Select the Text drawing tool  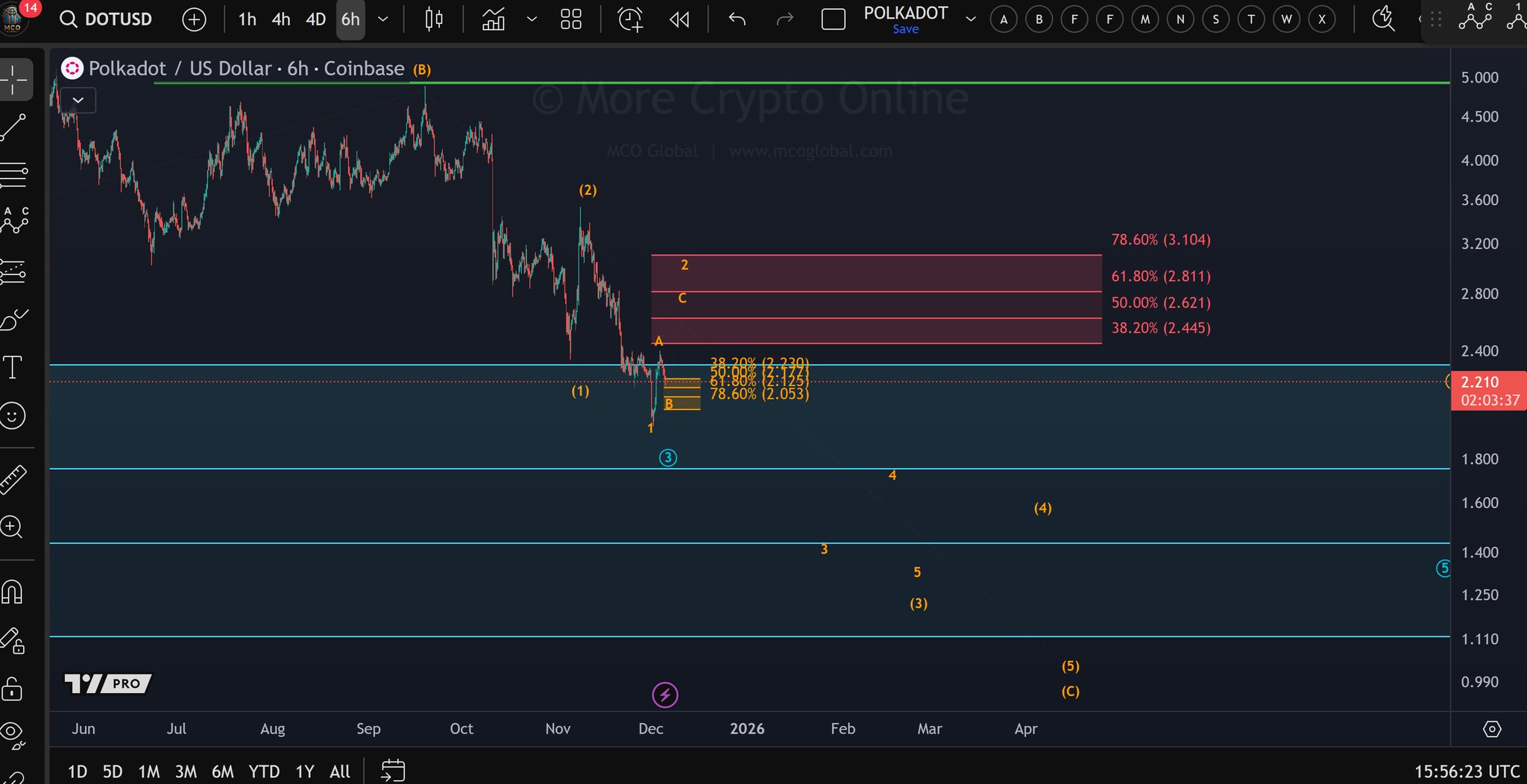[13, 367]
